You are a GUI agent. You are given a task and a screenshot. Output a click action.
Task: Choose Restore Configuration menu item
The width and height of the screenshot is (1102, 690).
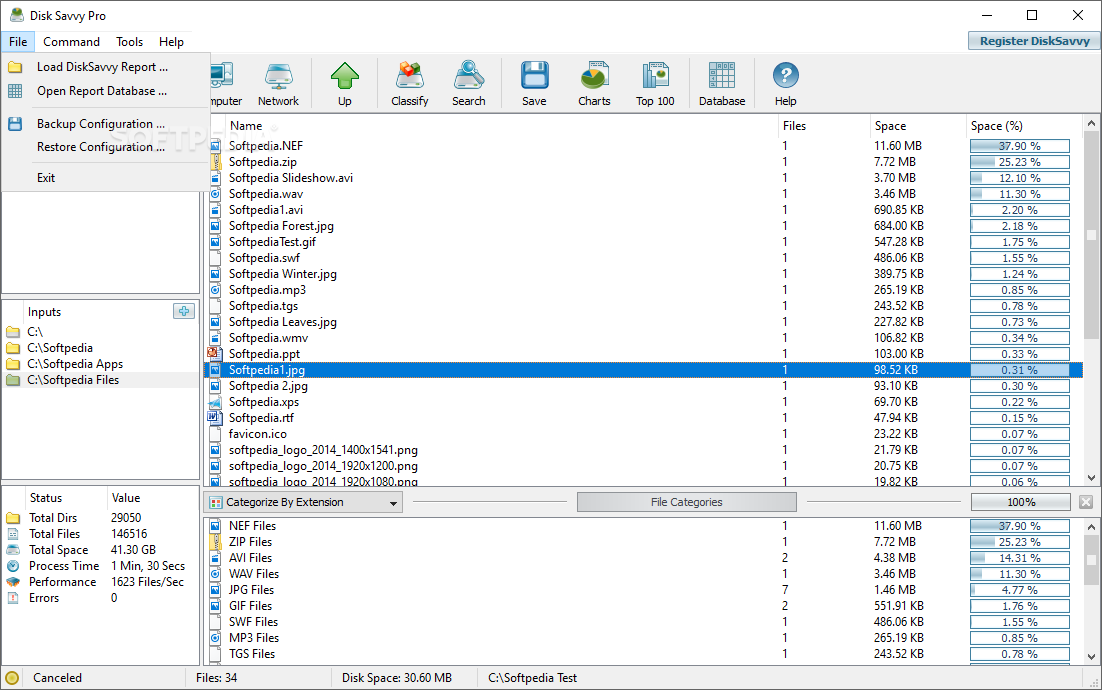(105, 147)
